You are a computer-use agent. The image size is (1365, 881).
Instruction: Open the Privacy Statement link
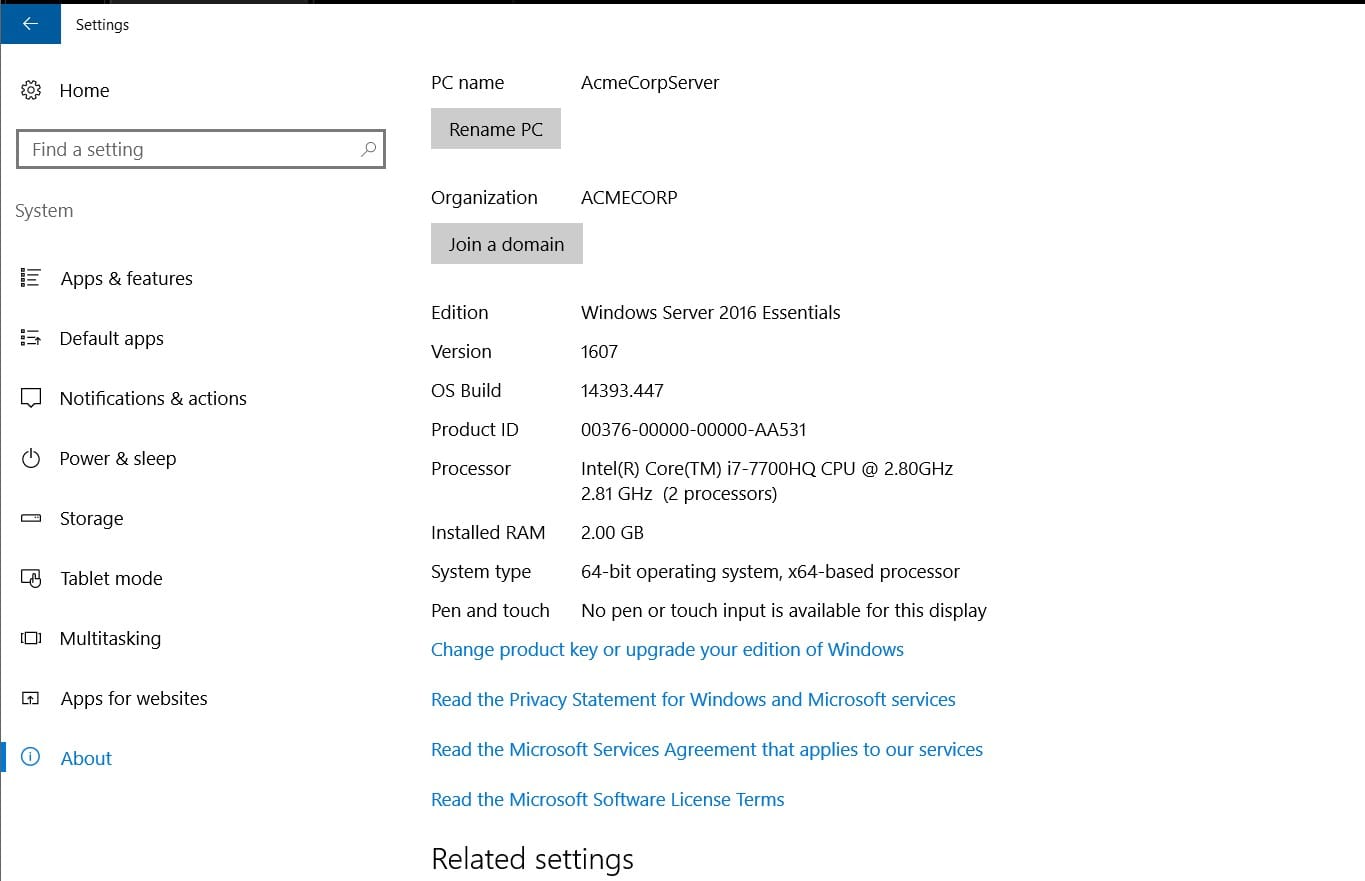(693, 700)
